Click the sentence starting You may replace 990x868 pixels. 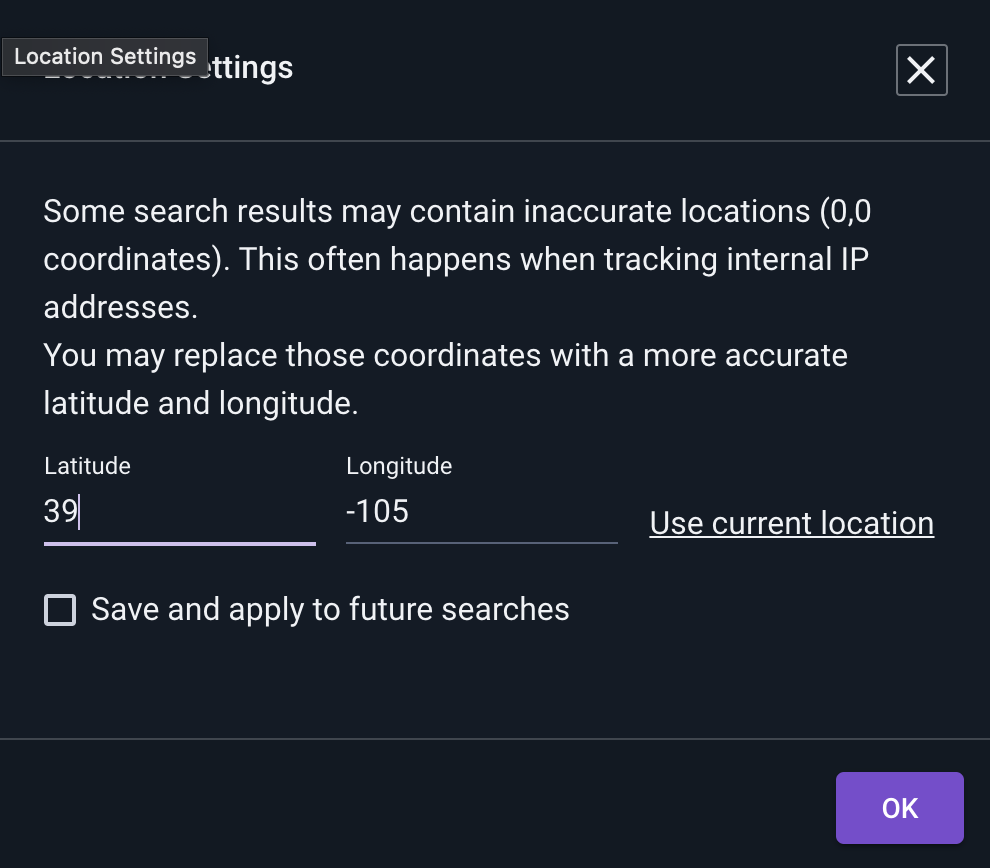[x=445, y=379]
